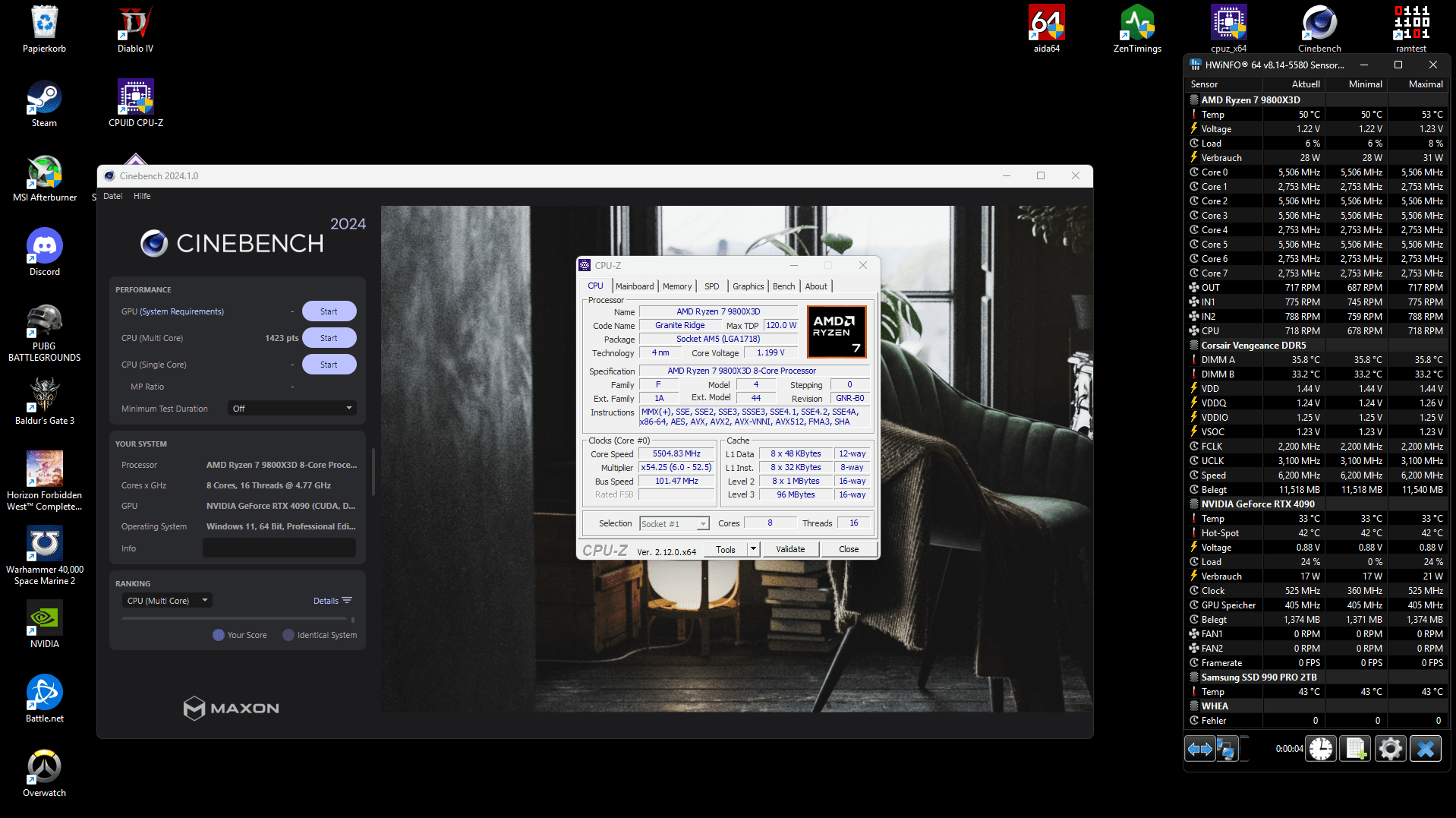1456x818 pixels.
Task: Switch to the Graphics tab in CPU-Z
Action: coord(748,286)
